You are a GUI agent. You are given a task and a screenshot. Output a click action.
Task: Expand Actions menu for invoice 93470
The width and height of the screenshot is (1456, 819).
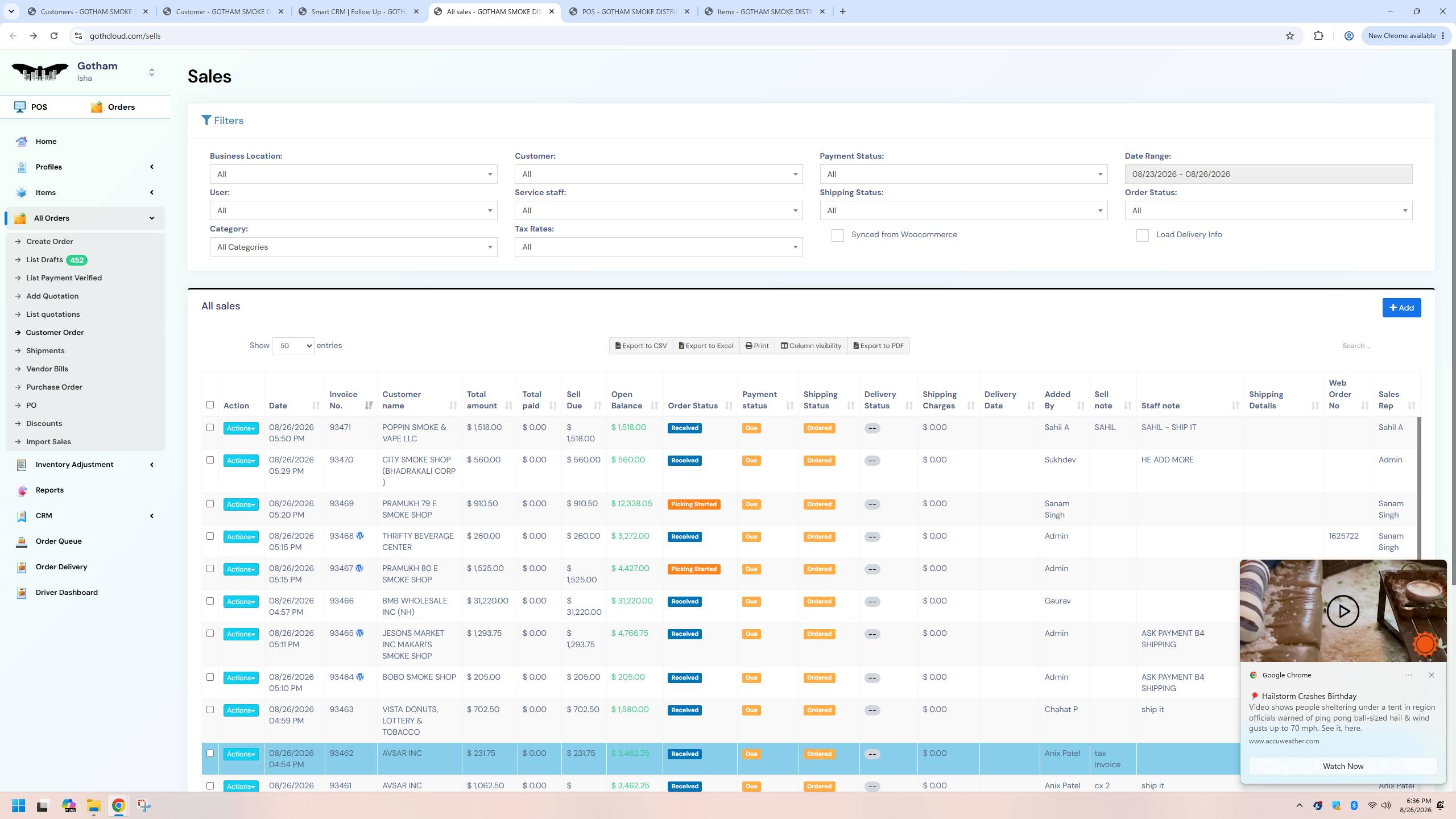pyautogui.click(x=241, y=461)
